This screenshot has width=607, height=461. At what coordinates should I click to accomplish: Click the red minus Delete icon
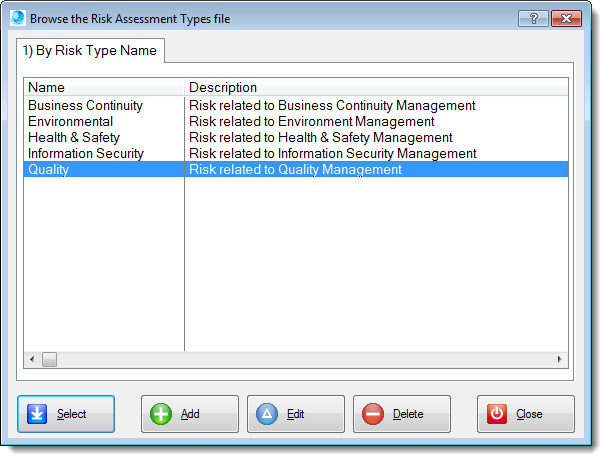373,414
